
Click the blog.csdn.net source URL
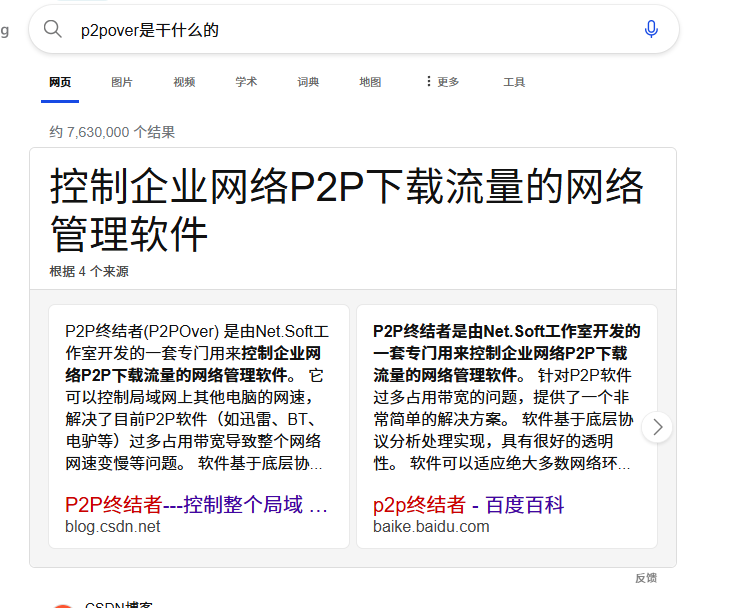click(x=112, y=527)
